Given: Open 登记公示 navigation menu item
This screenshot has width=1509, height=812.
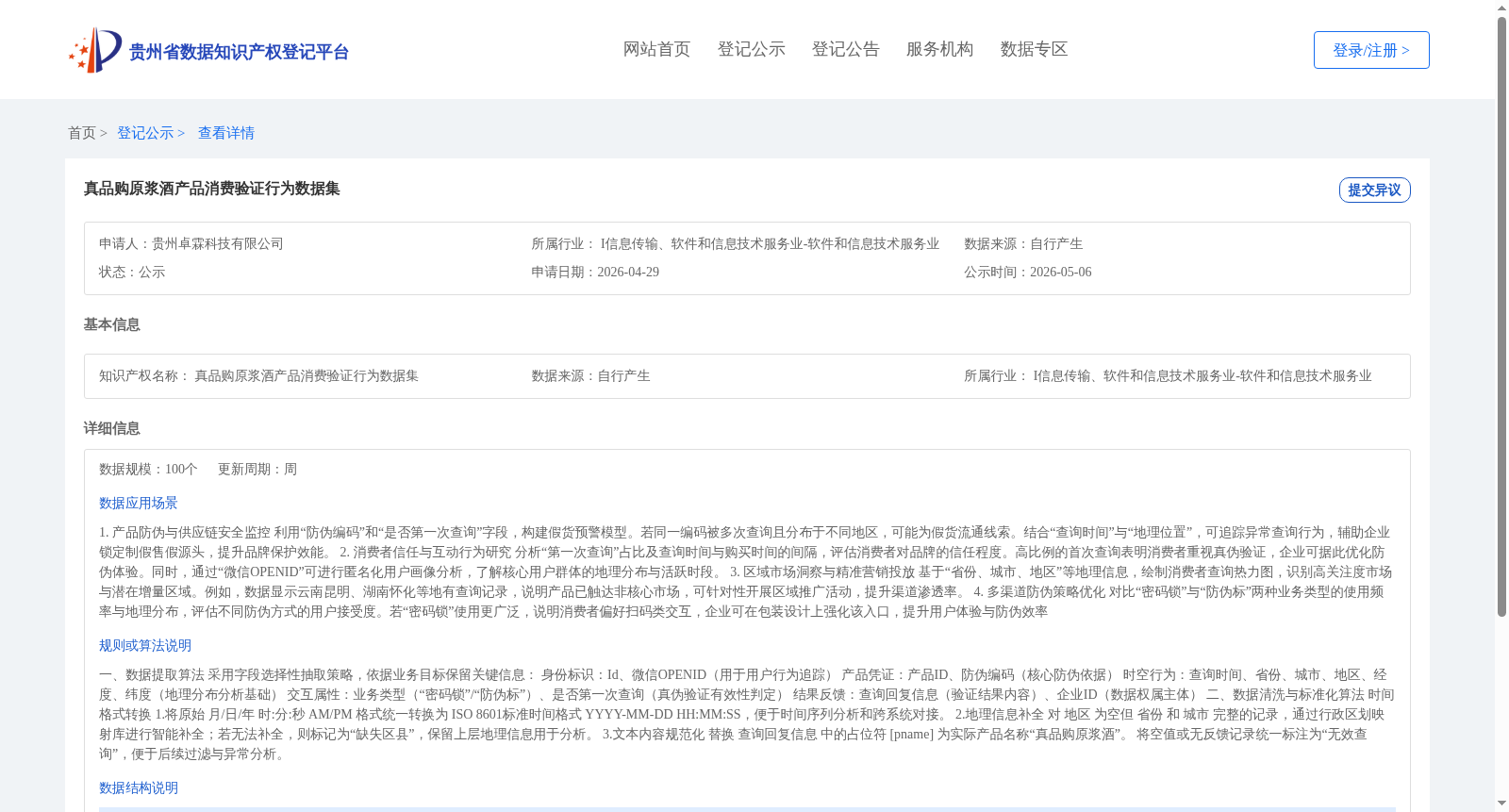Looking at the screenshot, I should pyautogui.click(x=751, y=49).
